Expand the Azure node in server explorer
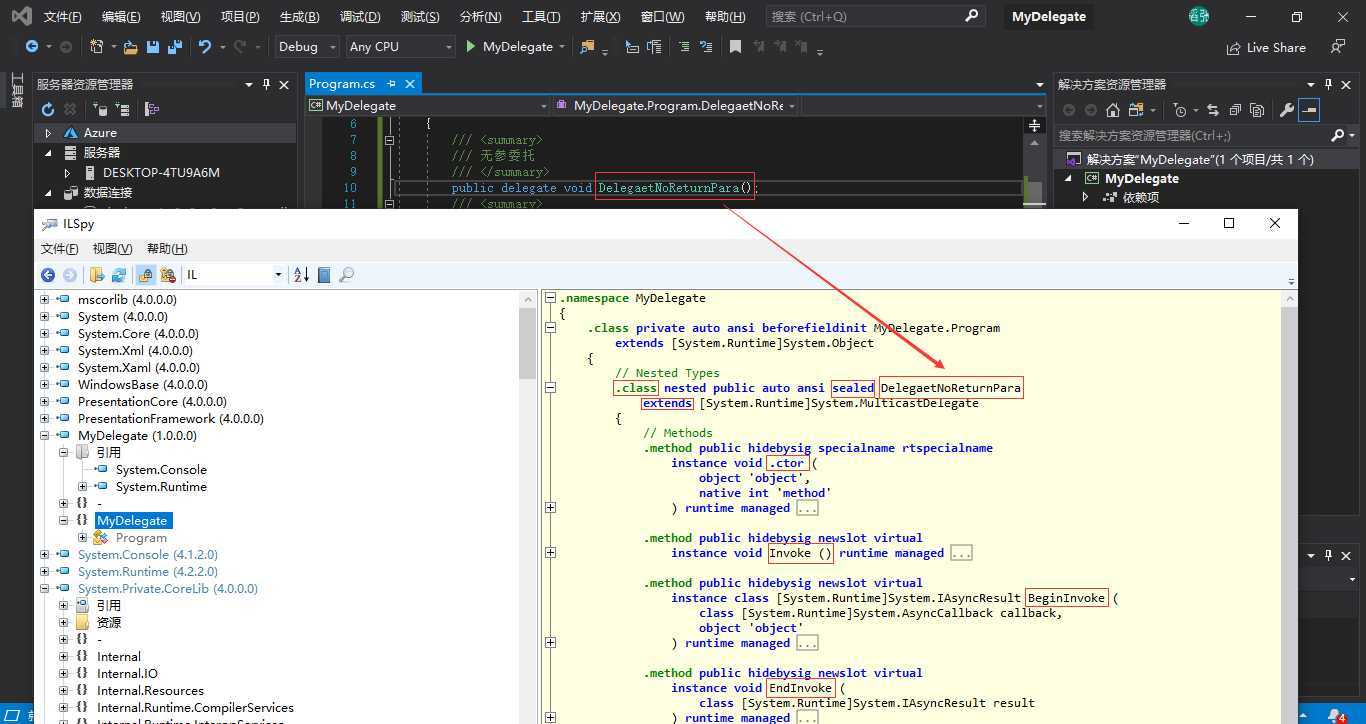The image size is (1366, 724). point(48,132)
